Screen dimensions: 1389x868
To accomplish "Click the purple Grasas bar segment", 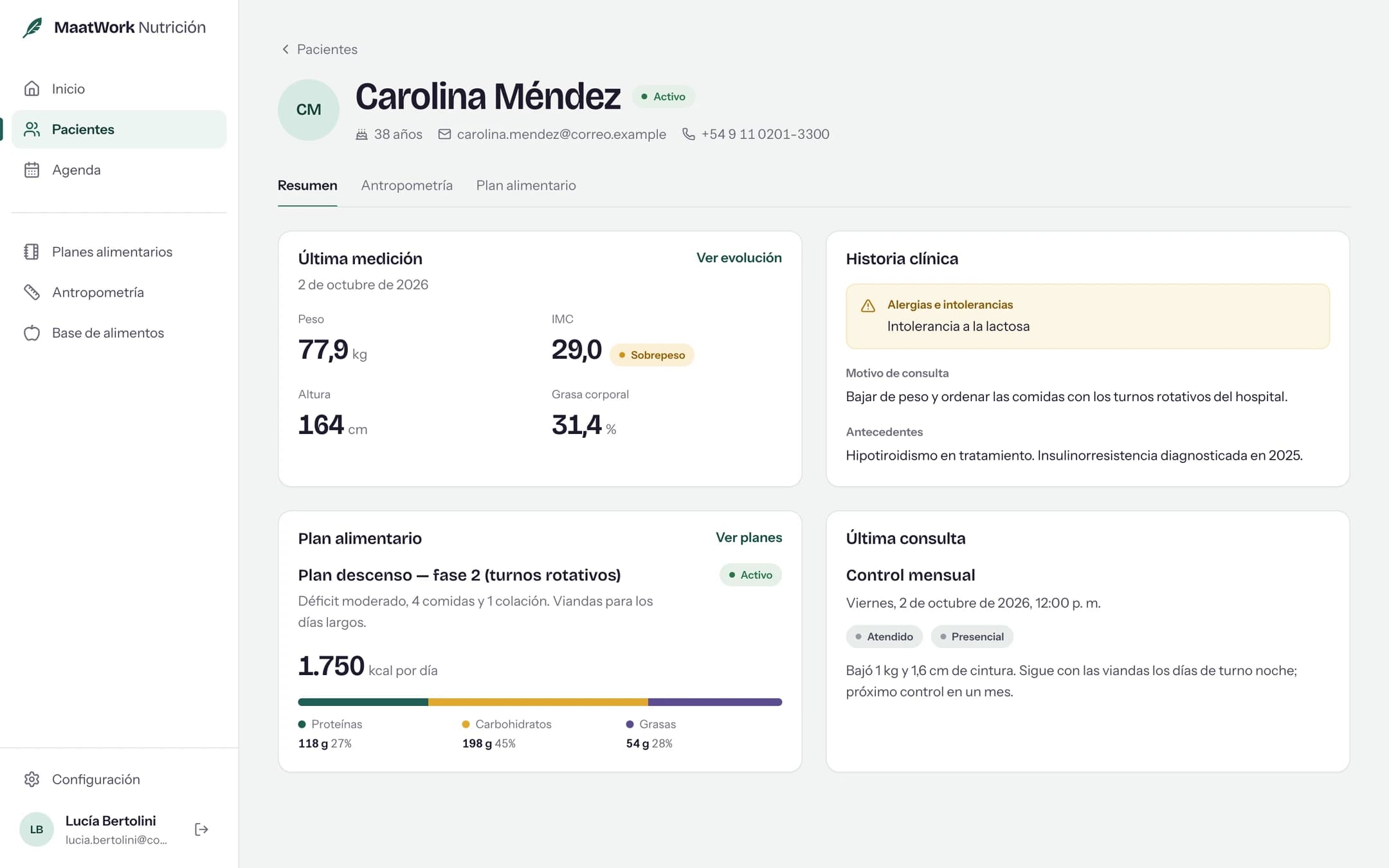I will 715,702.
